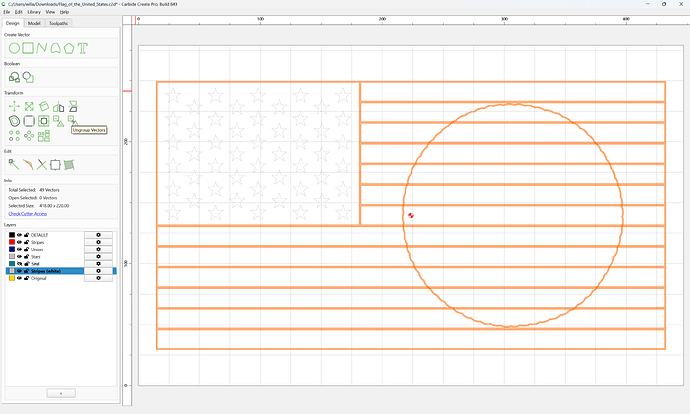The image size is (690, 414).
Task: Show the hidden Seal layer
Action: click(x=19, y=264)
